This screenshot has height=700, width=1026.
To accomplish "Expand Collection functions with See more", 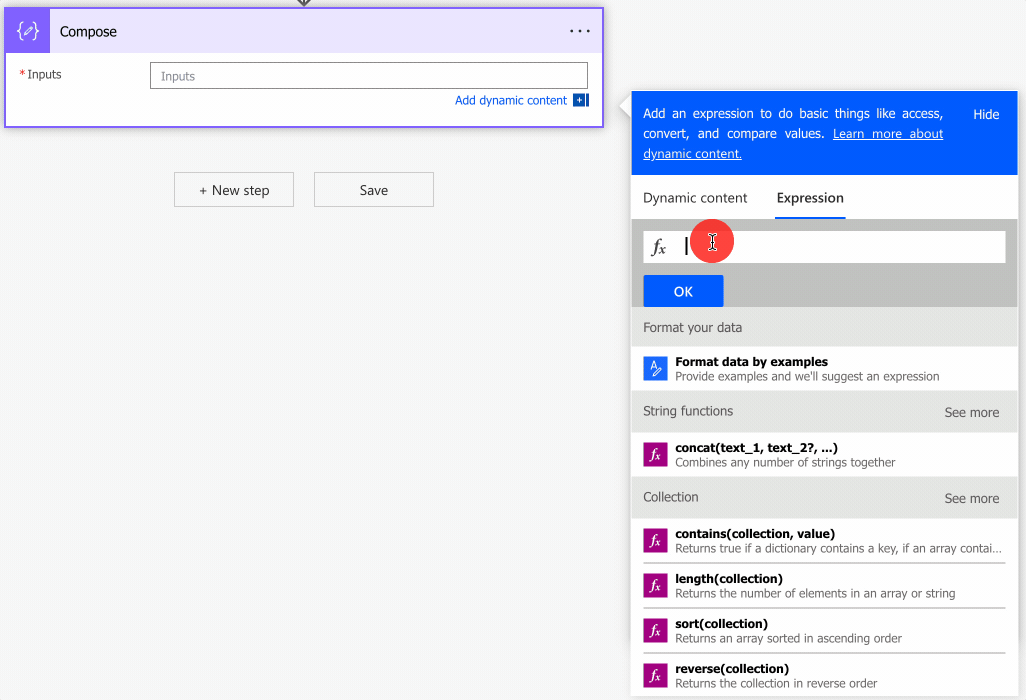I will (x=971, y=498).
